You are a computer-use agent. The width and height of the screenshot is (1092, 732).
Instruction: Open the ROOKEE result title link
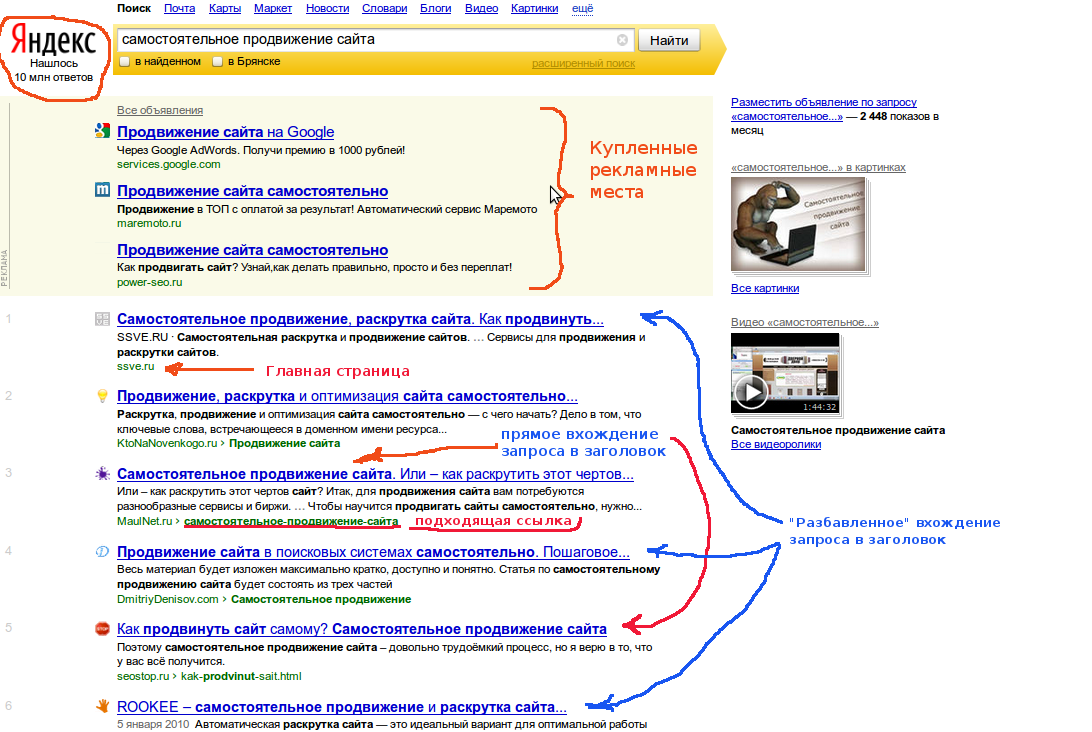coord(342,707)
